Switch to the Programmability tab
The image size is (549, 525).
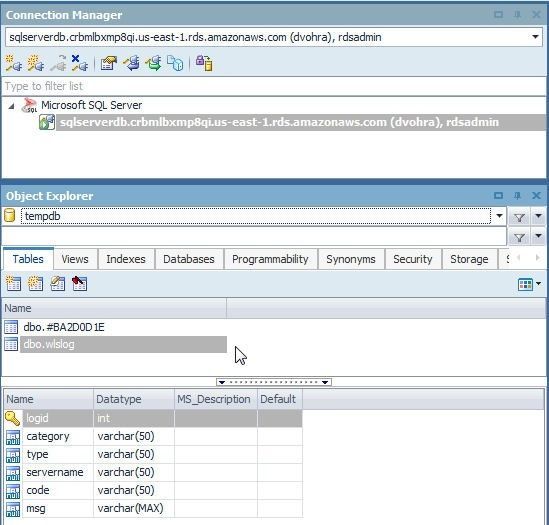(x=270, y=259)
